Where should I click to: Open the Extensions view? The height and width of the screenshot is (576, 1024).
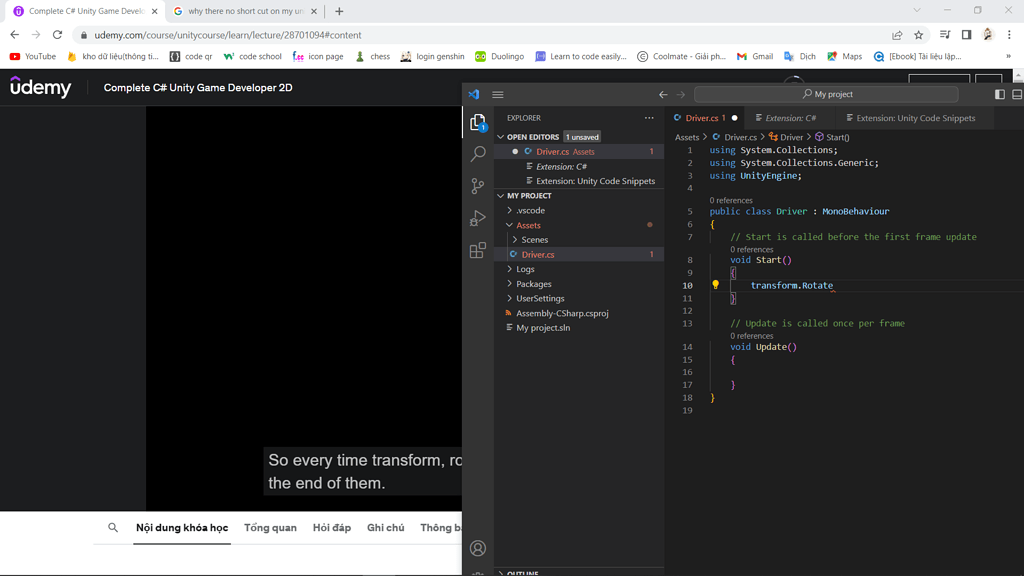click(478, 250)
